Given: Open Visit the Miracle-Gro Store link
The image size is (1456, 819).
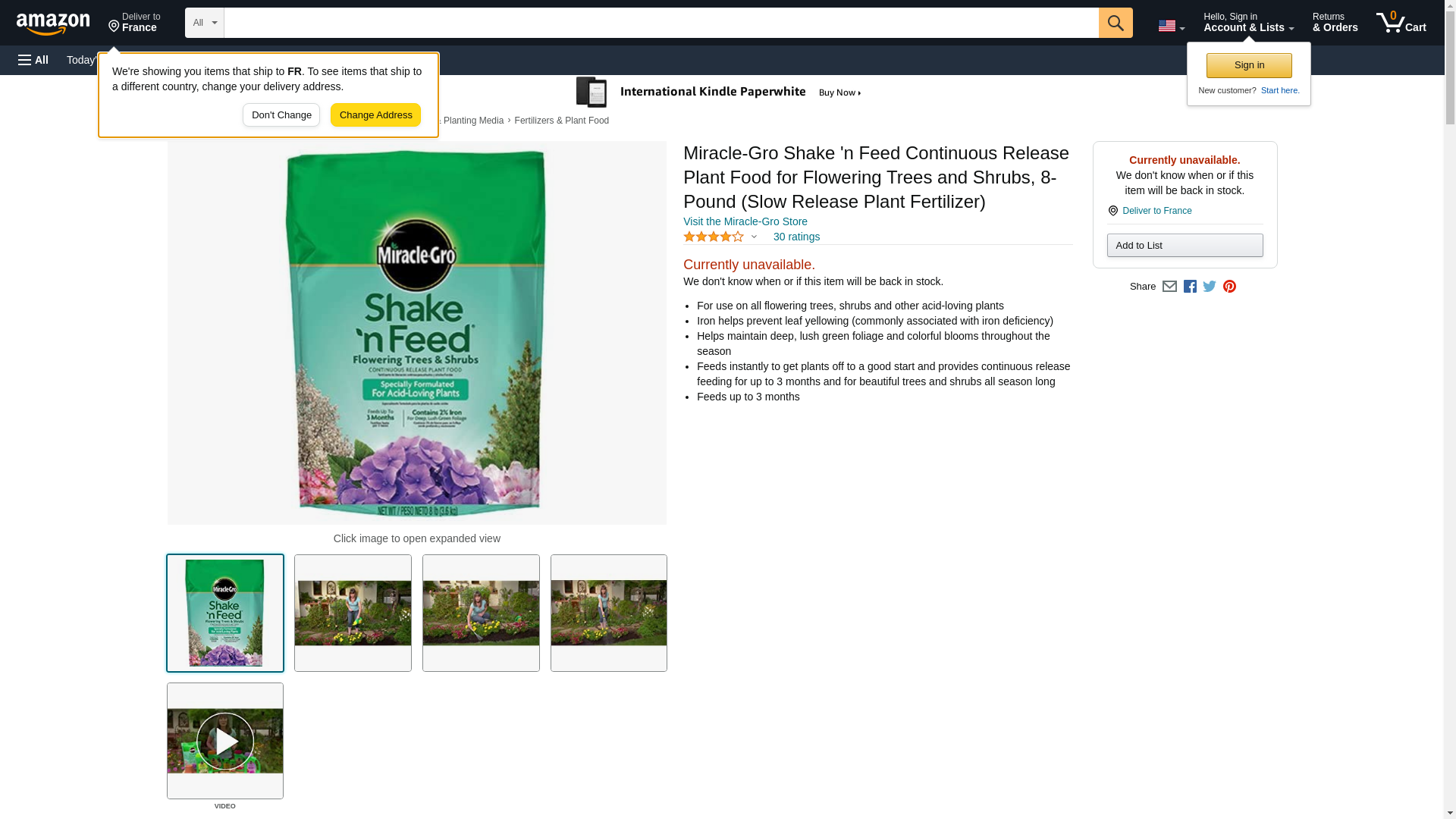Looking at the screenshot, I should click(x=745, y=221).
